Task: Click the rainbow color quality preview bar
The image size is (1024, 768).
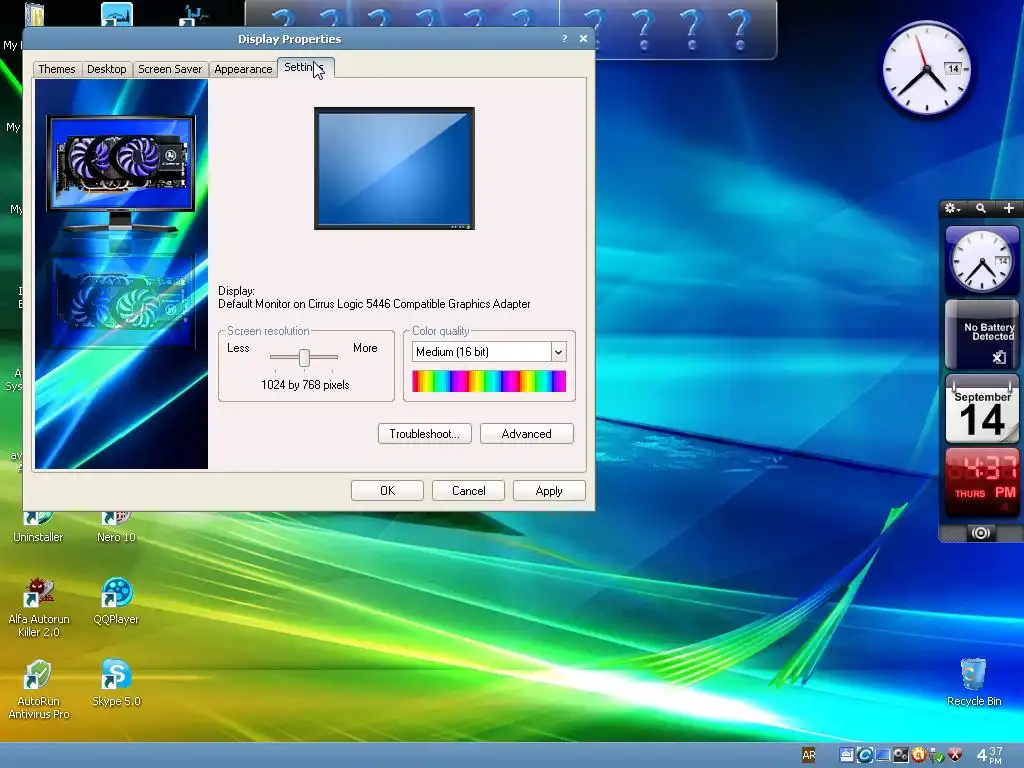Action: coord(489,381)
